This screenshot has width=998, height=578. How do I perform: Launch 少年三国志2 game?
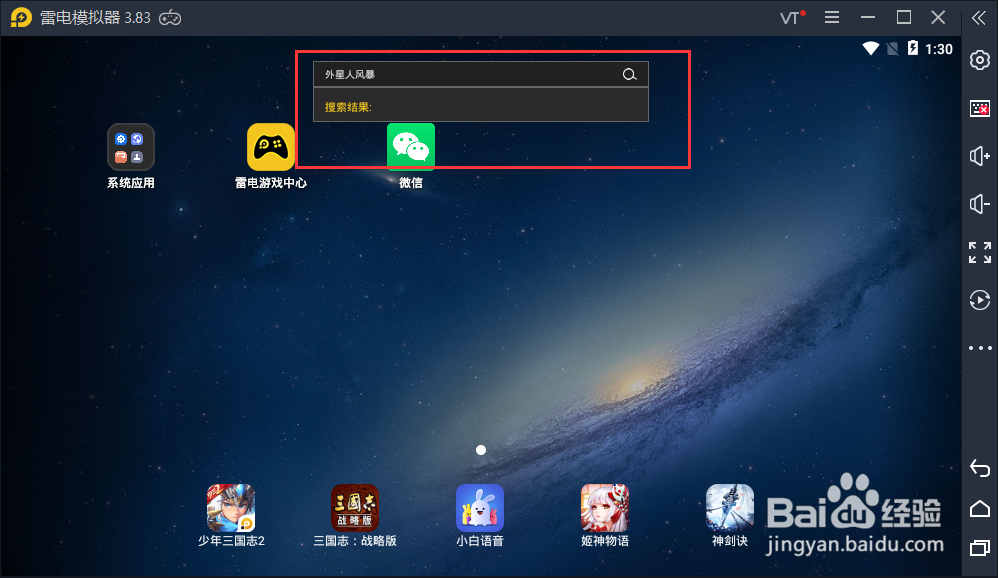point(230,507)
